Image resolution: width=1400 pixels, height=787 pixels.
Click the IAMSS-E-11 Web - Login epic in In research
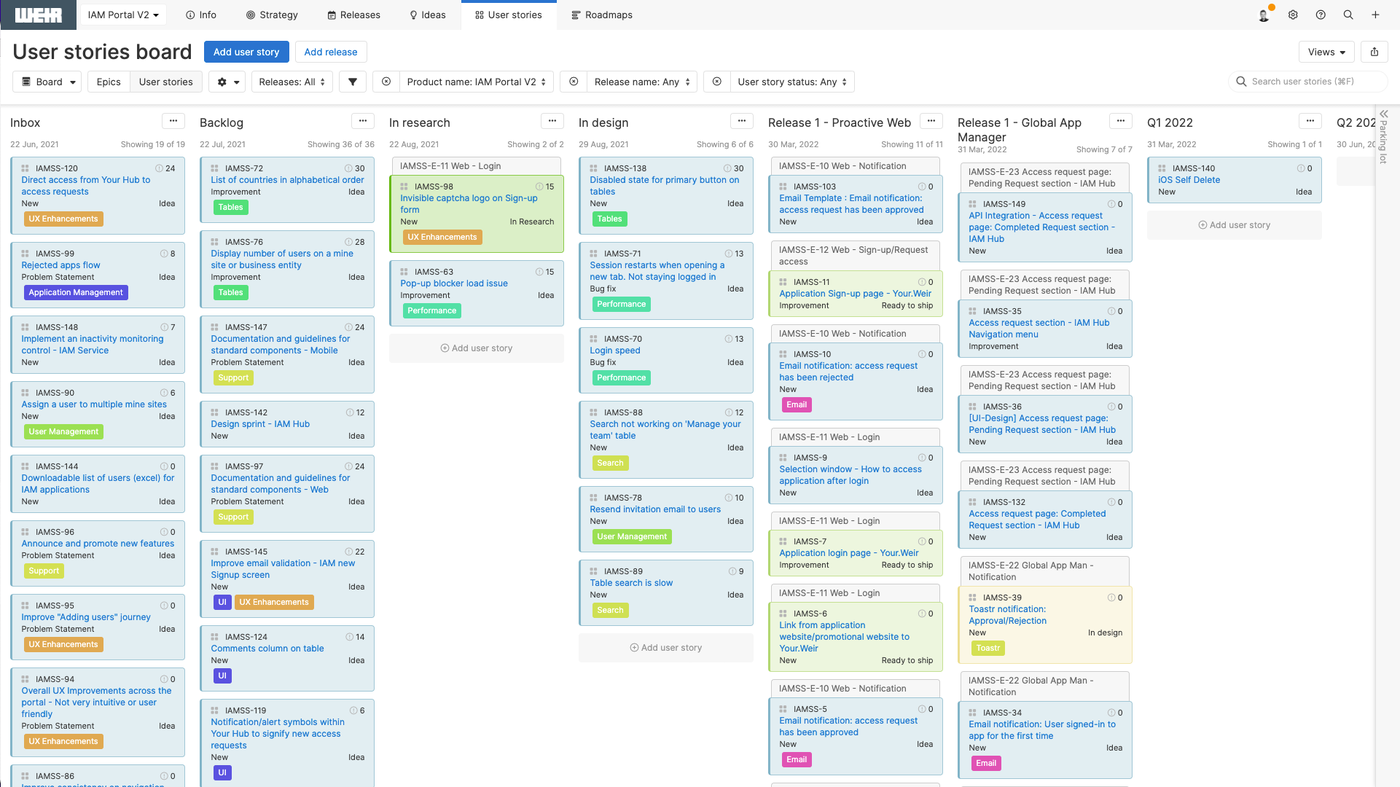pos(475,166)
